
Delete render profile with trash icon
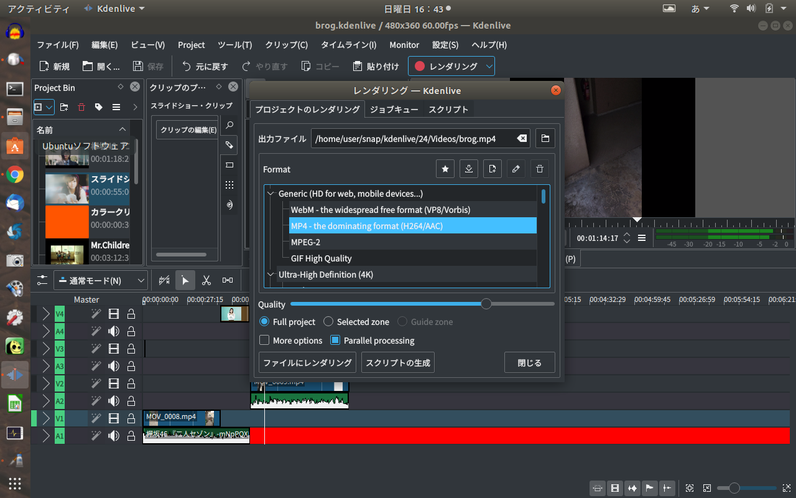540,169
